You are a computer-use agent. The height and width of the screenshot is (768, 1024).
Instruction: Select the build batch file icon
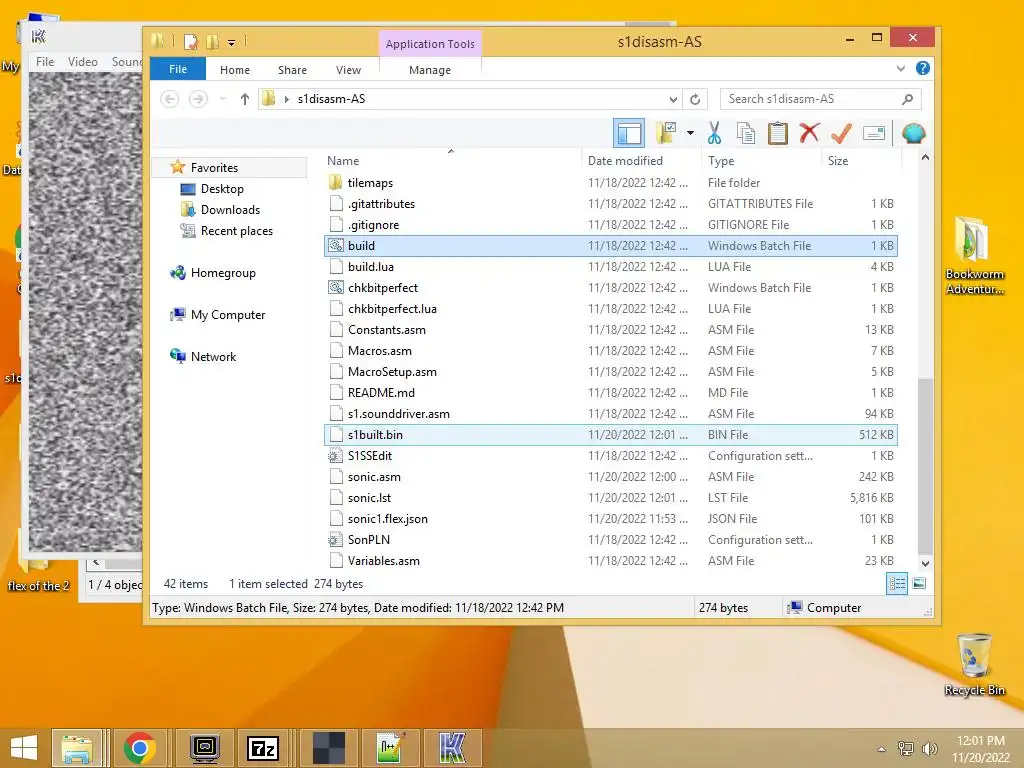coord(336,246)
